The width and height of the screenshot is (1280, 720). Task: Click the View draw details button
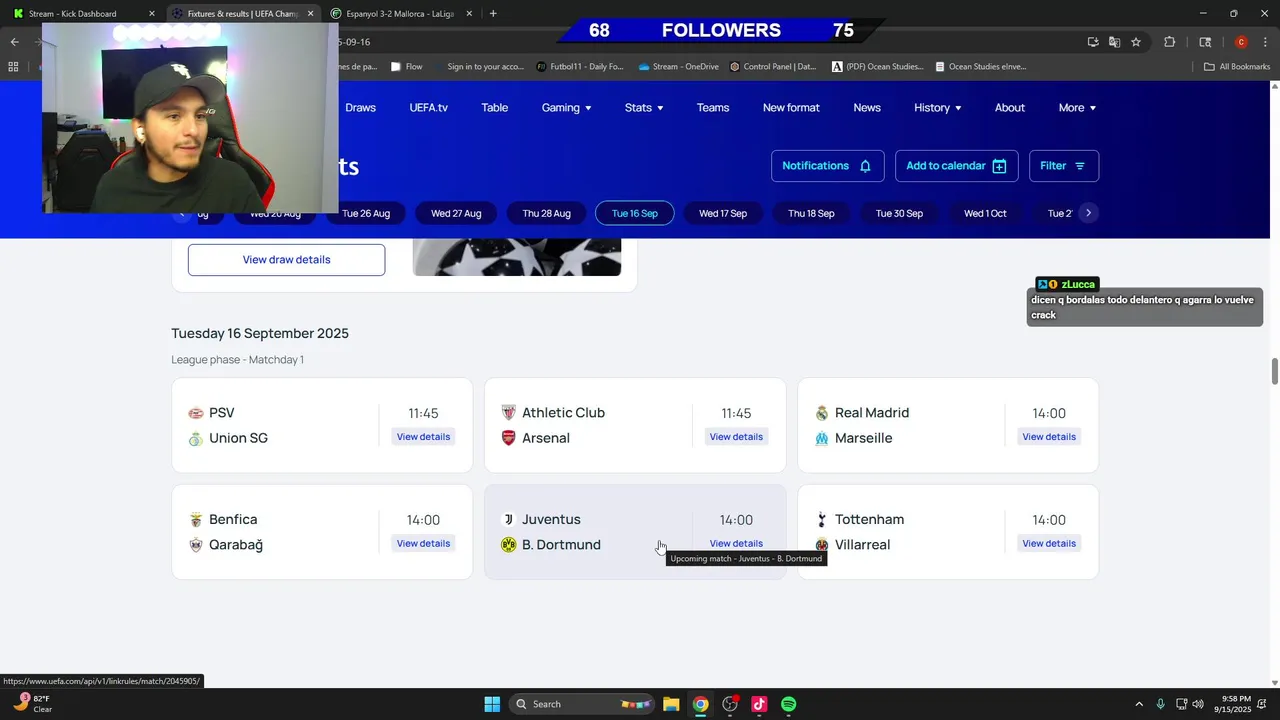point(286,260)
